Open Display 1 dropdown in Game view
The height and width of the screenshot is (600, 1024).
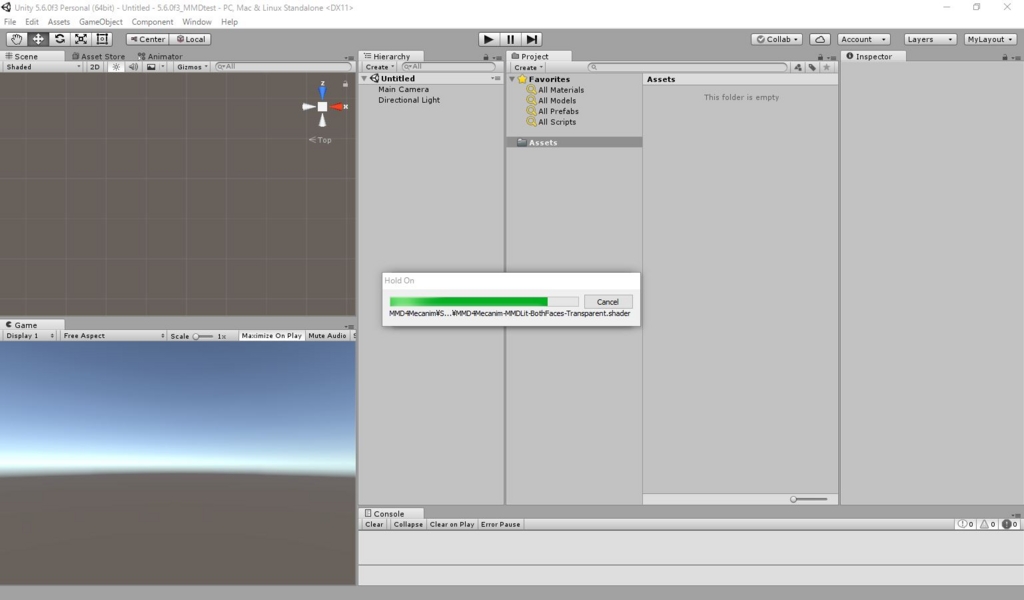click(x=30, y=336)
